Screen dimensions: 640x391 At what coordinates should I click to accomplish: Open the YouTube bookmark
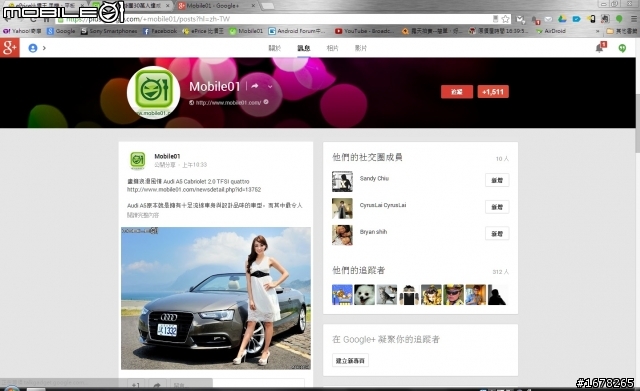364,31
